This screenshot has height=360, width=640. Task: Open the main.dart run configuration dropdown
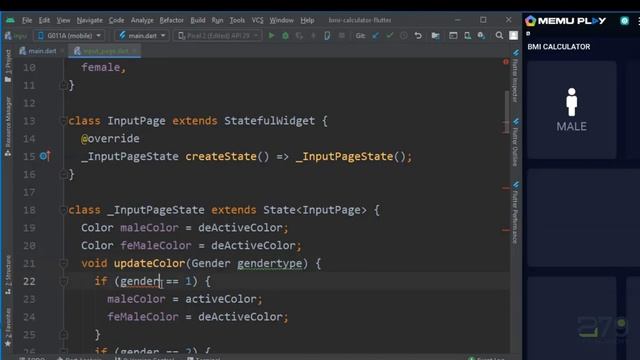(x=142, y=36)
